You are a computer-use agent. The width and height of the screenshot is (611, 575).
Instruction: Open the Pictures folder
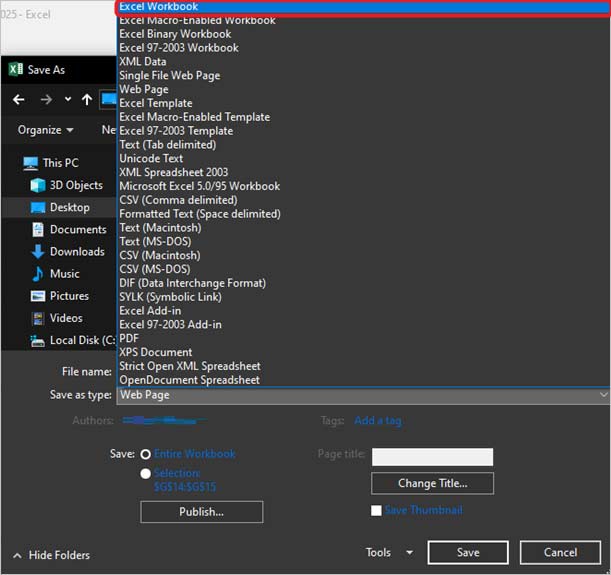[x=69, y=296]
